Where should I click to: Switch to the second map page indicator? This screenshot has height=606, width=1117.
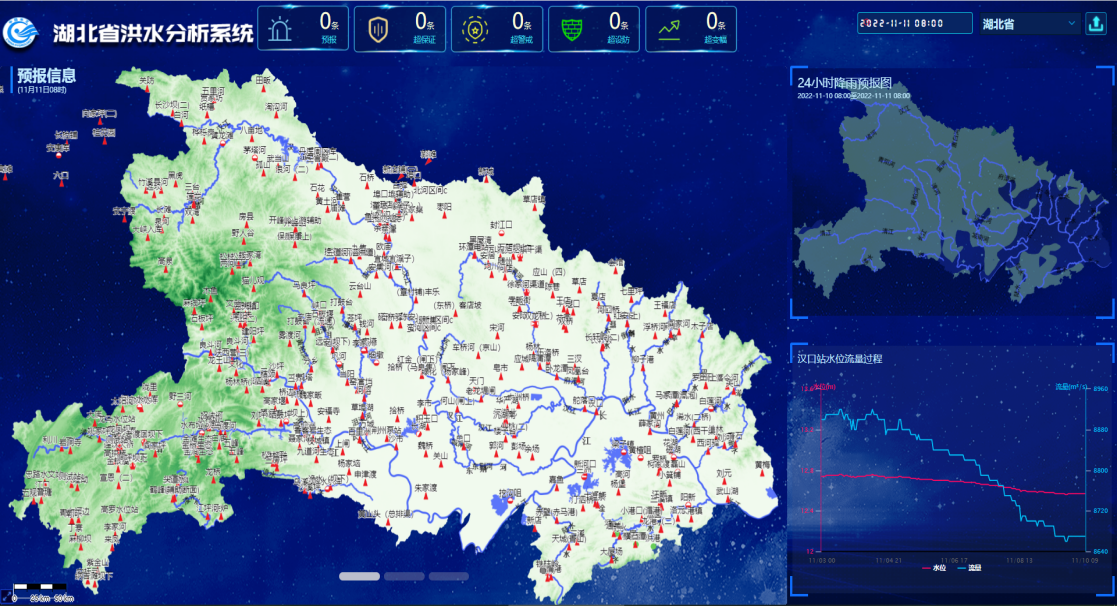[x=404, y=576]
